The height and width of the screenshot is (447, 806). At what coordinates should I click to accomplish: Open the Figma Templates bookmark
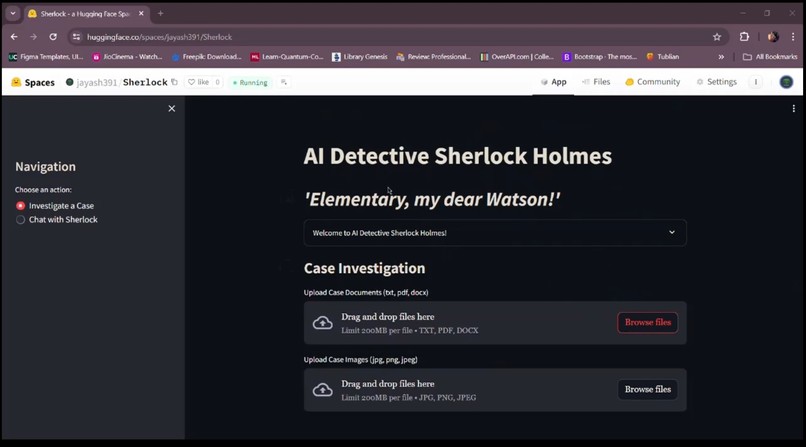pos(46,57)
